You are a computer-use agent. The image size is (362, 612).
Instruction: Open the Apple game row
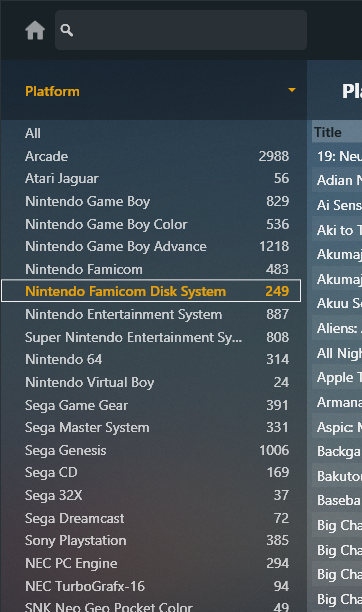click(337, 377)
